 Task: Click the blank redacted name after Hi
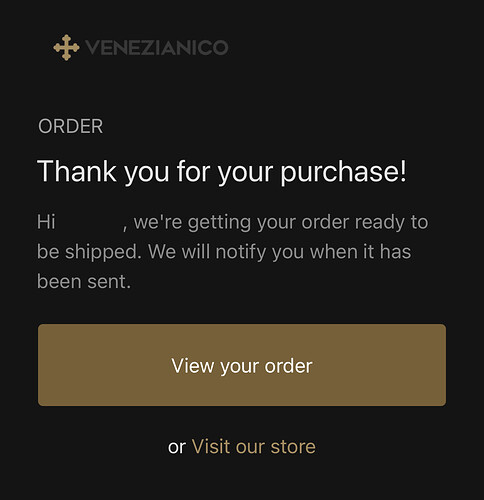coord(89,222)
